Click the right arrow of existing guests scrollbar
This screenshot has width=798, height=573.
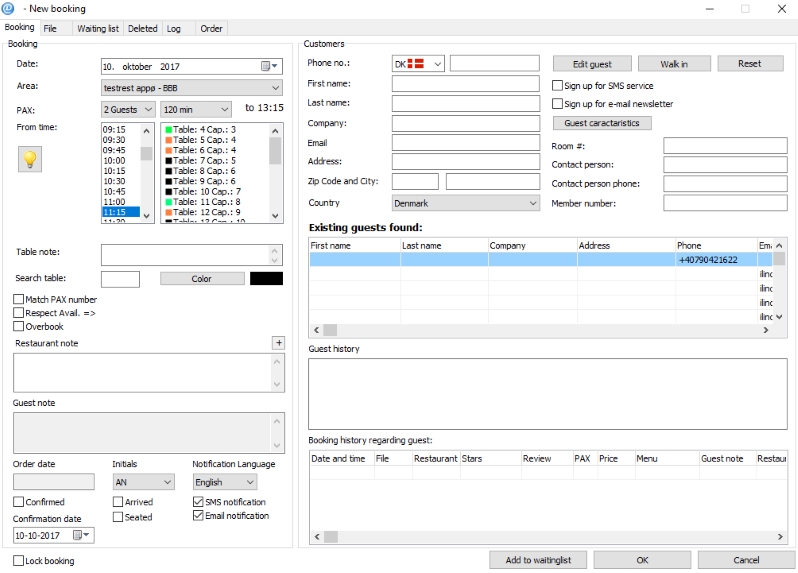pyautogui.click(x=765, y=330)
